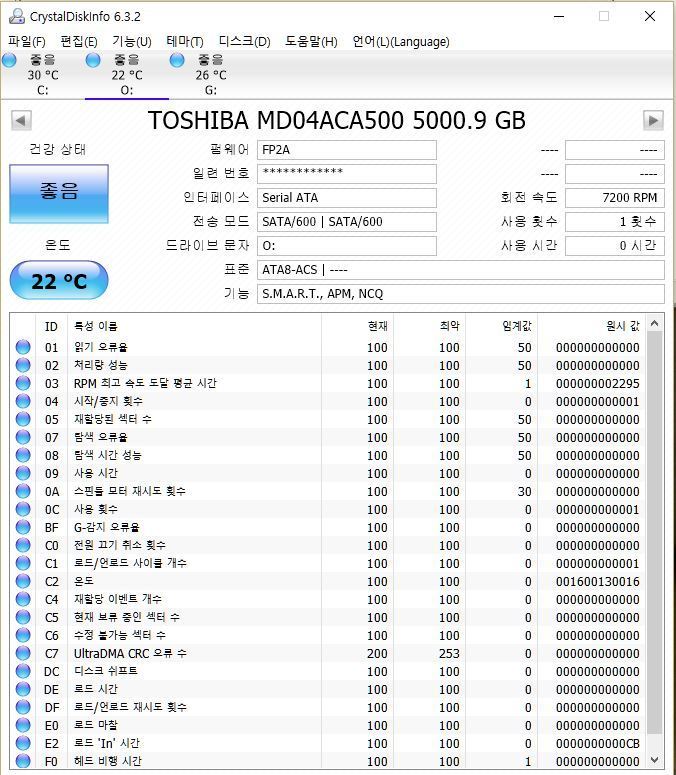Click the scrollbar down arrow in attribute list
The width and height of the screenshot is (676, 775).
pyautogui.click(x=655, y=760)
